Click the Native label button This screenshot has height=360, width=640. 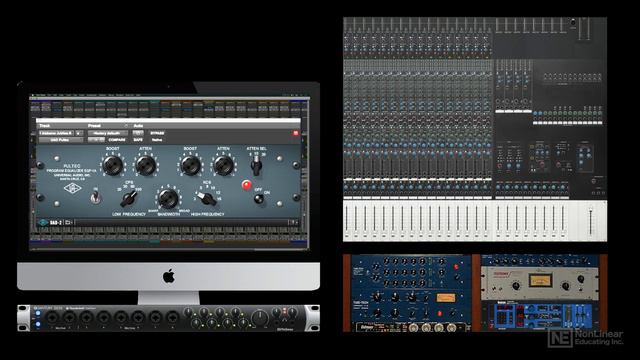tap(157, 140)
